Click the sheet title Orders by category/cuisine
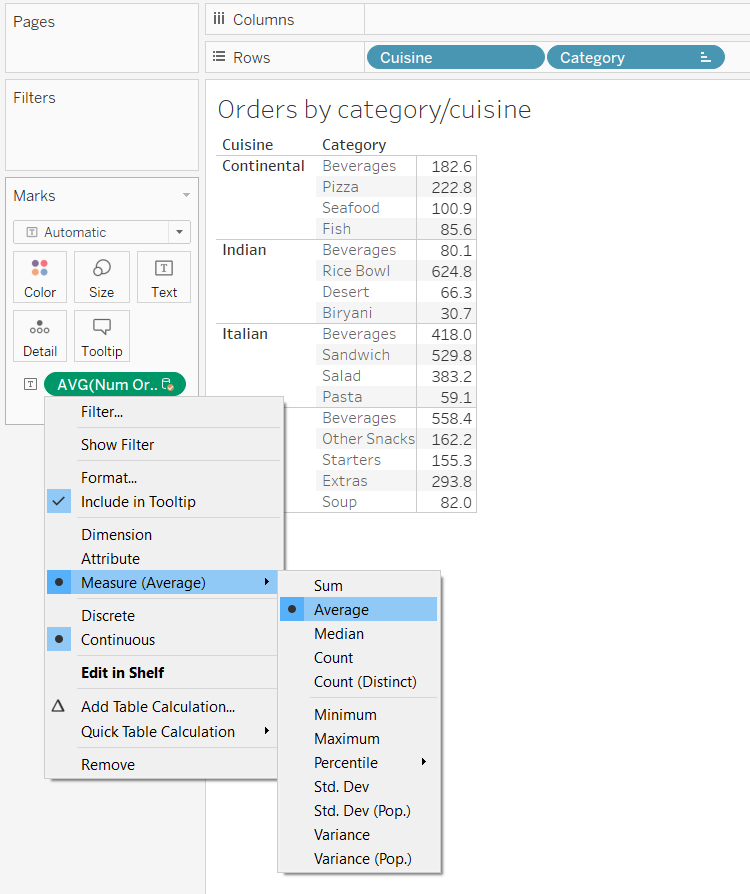This screenshot has width=750, height=894. [x=374, y=109]
